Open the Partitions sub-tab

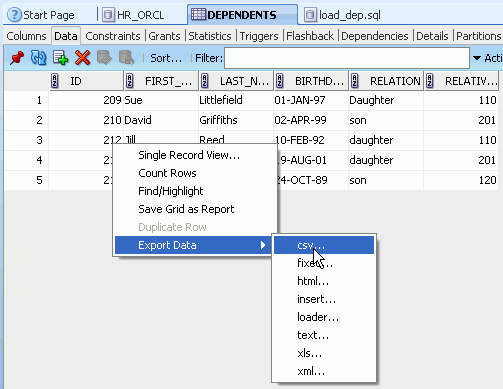[x=479, y=36]
